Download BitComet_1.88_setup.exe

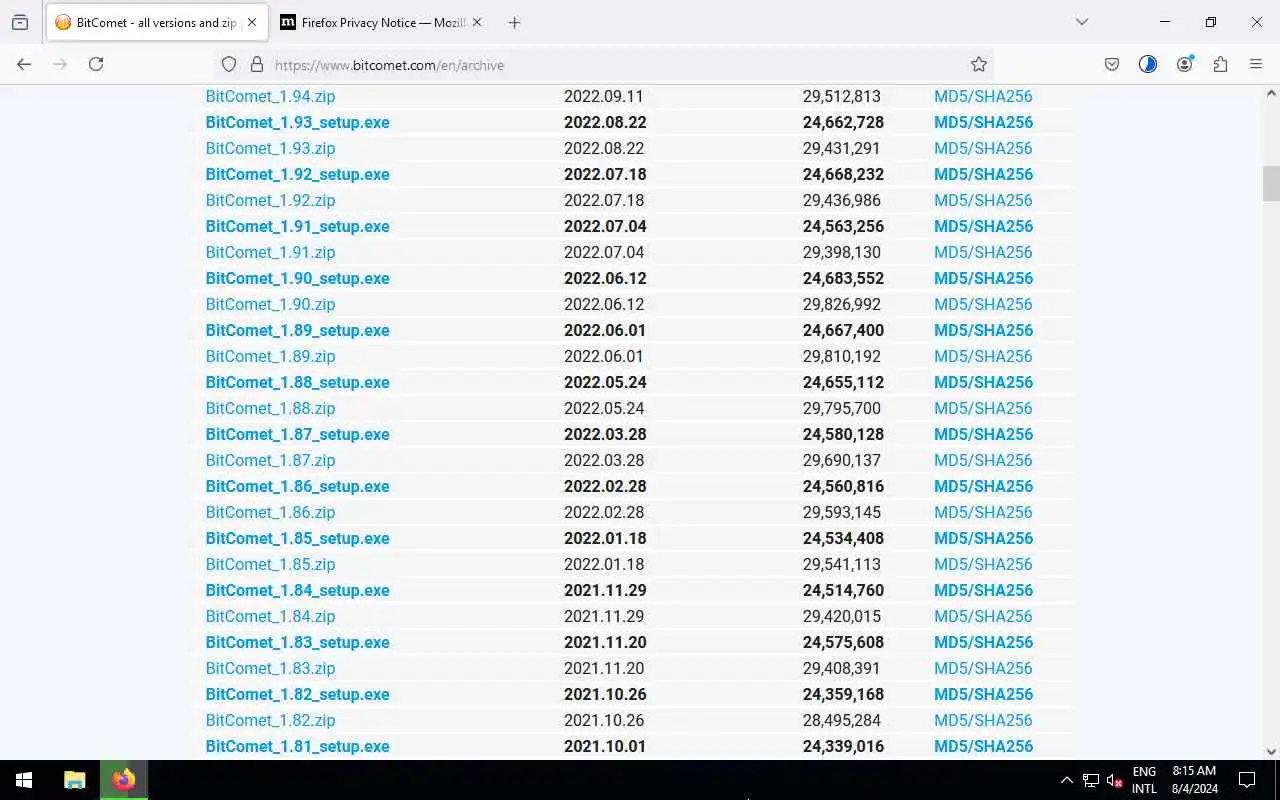pyautogui.click(x=297, y=382)
